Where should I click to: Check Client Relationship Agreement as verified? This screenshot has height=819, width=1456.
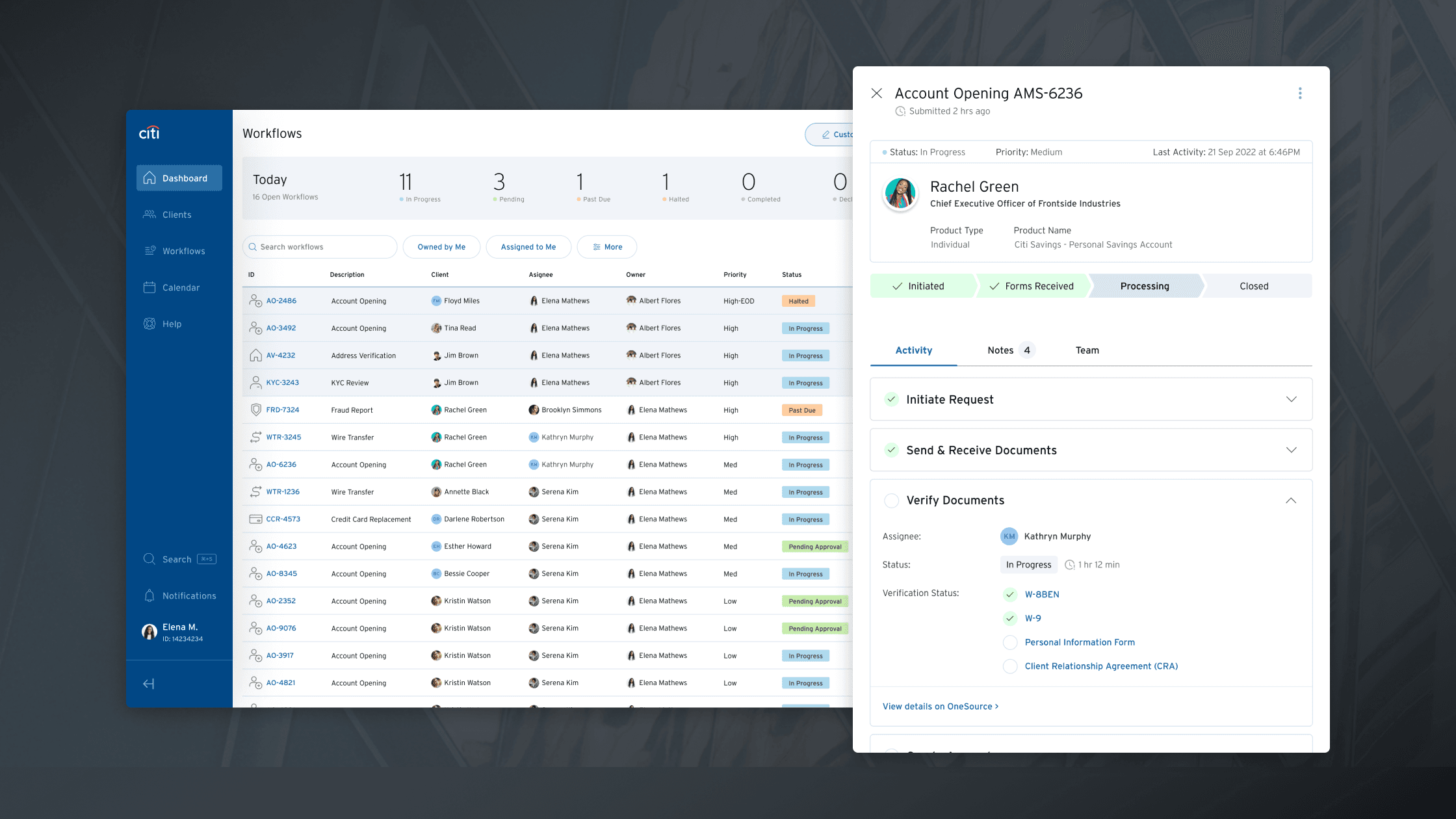click(x=1010, y=666)
